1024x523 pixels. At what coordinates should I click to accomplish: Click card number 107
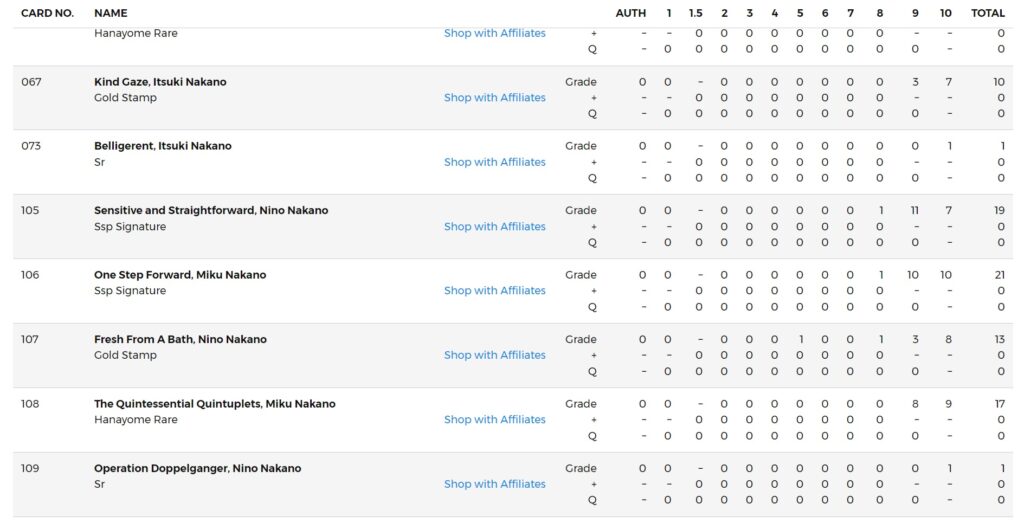(30, 339)
